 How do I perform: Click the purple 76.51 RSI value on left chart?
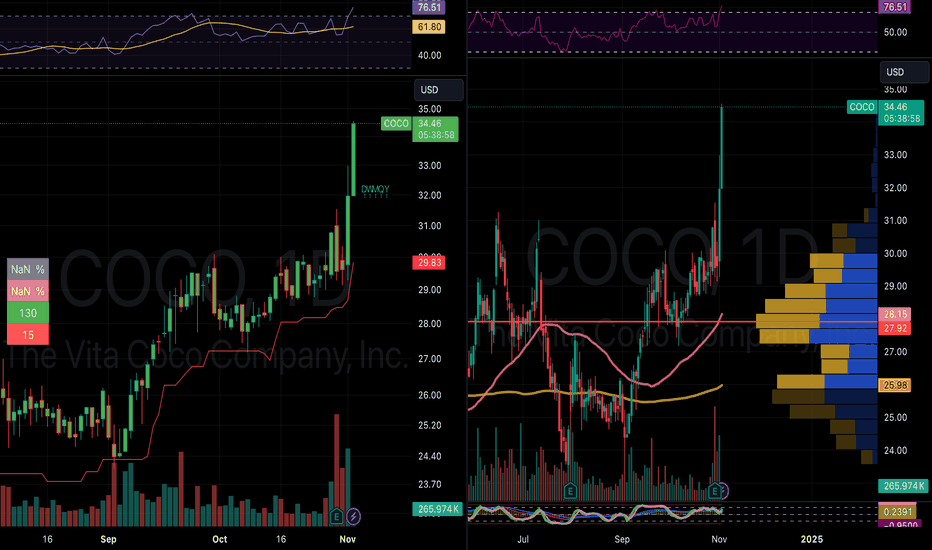429,8
